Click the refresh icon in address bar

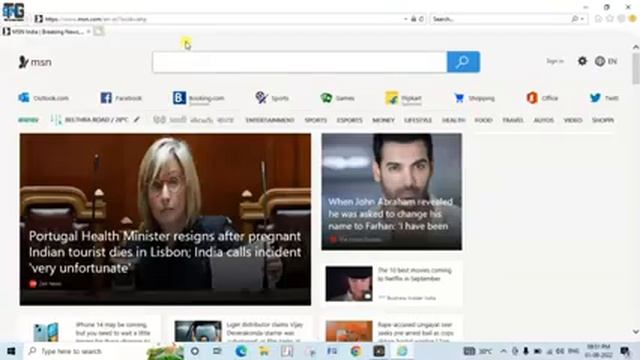[x=421, y=19]
